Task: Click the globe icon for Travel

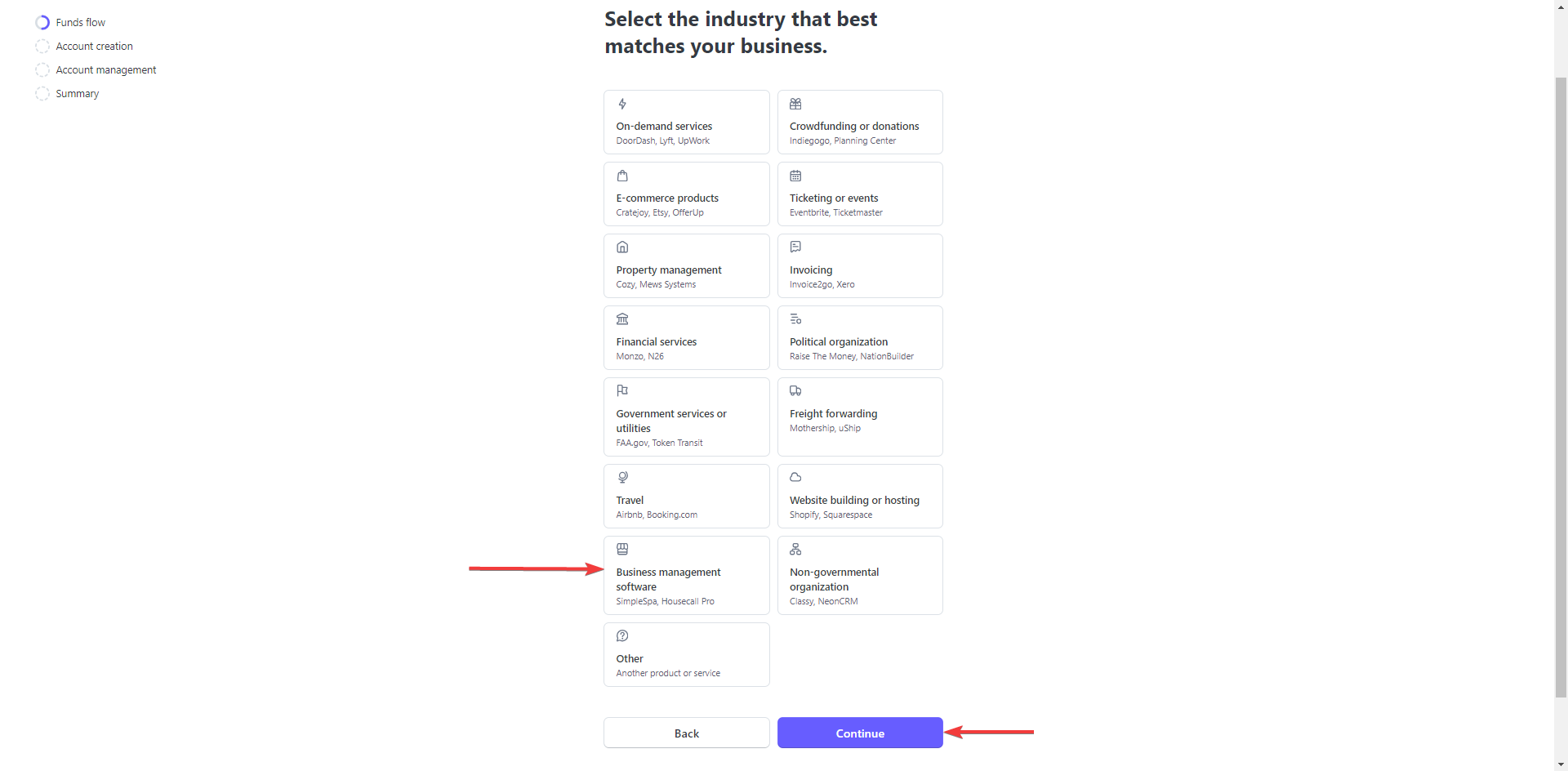Action: point(622,478)
